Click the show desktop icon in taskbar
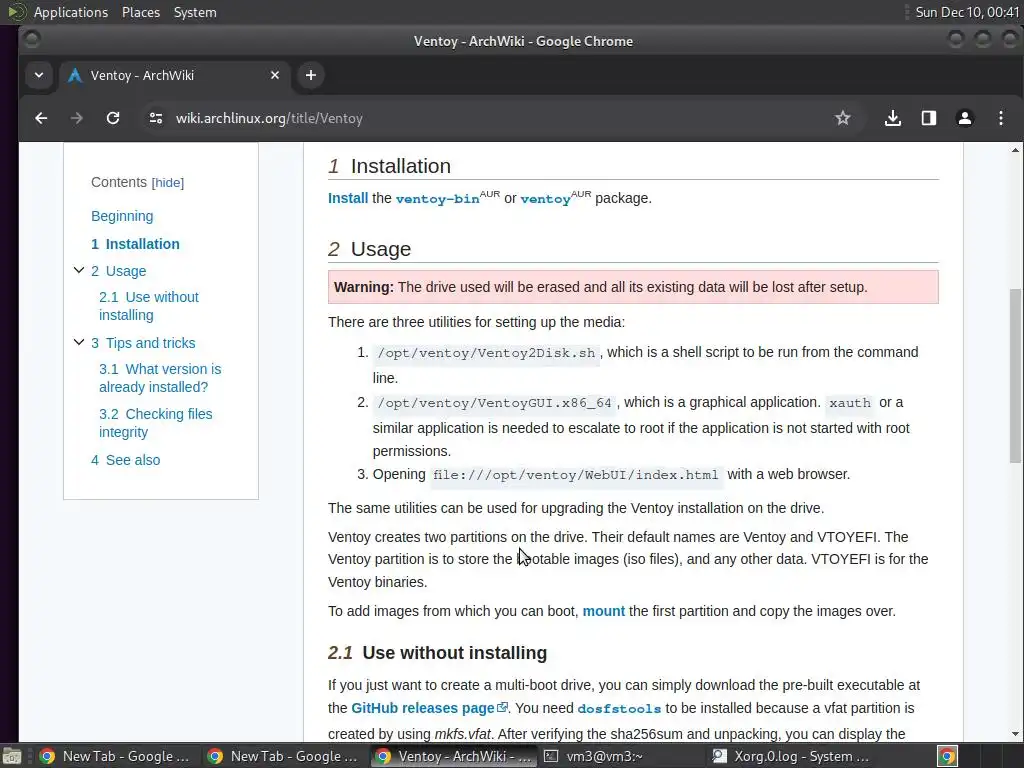Image resolution: width=1024 pixels, height=768 pixels. (x=12, y=756)
